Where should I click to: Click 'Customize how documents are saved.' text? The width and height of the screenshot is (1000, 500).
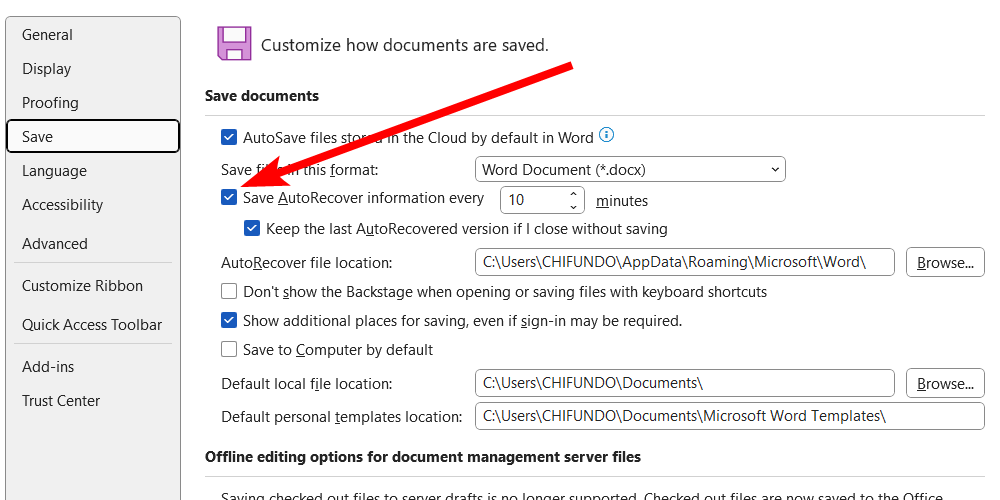[405, 45]
